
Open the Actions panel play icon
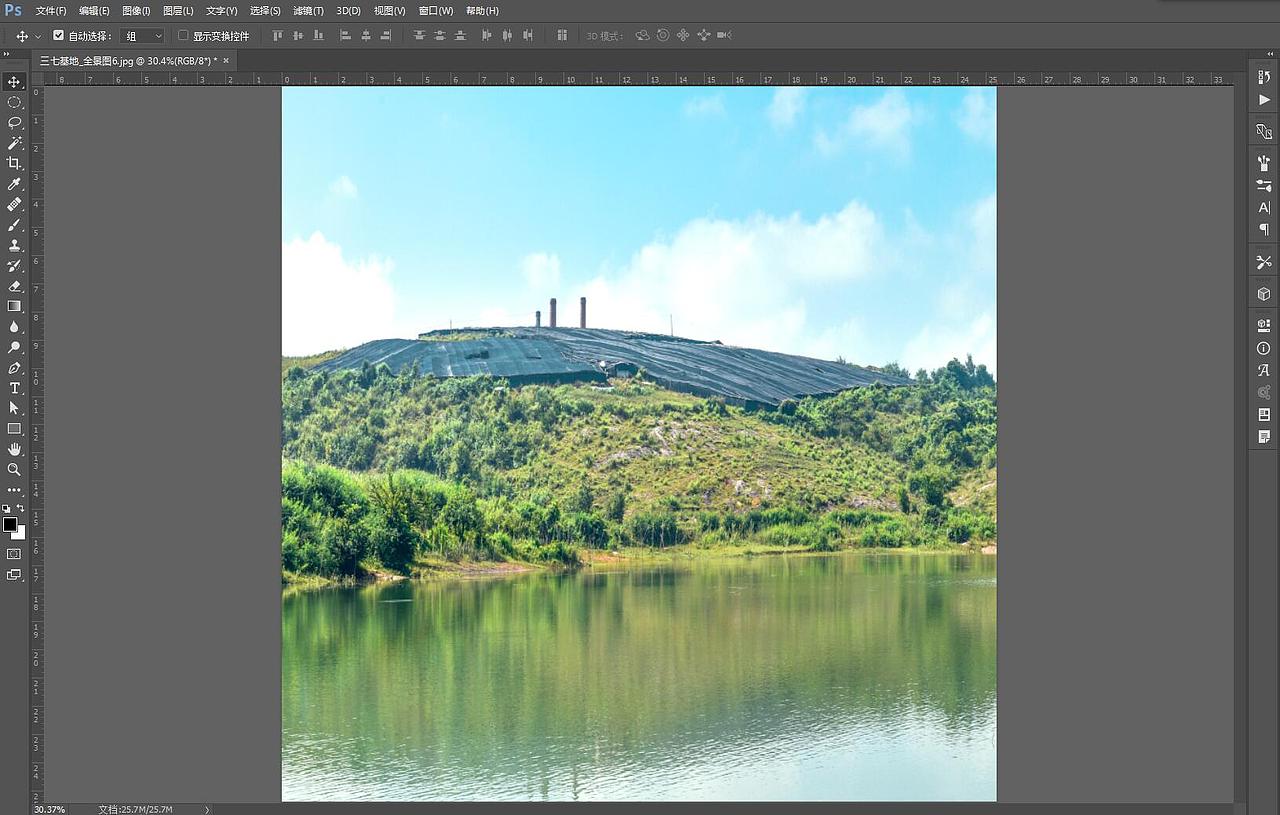point(1264,100)
